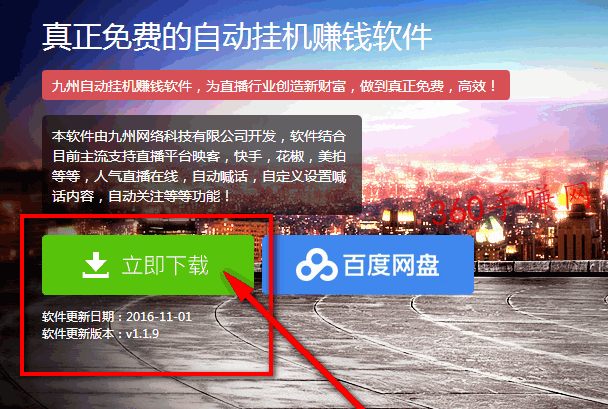Image resolution: width=608 pixels, height=409 pixels.
Task: Select the 2016-11-01 date value
Action: click(159, 317)
